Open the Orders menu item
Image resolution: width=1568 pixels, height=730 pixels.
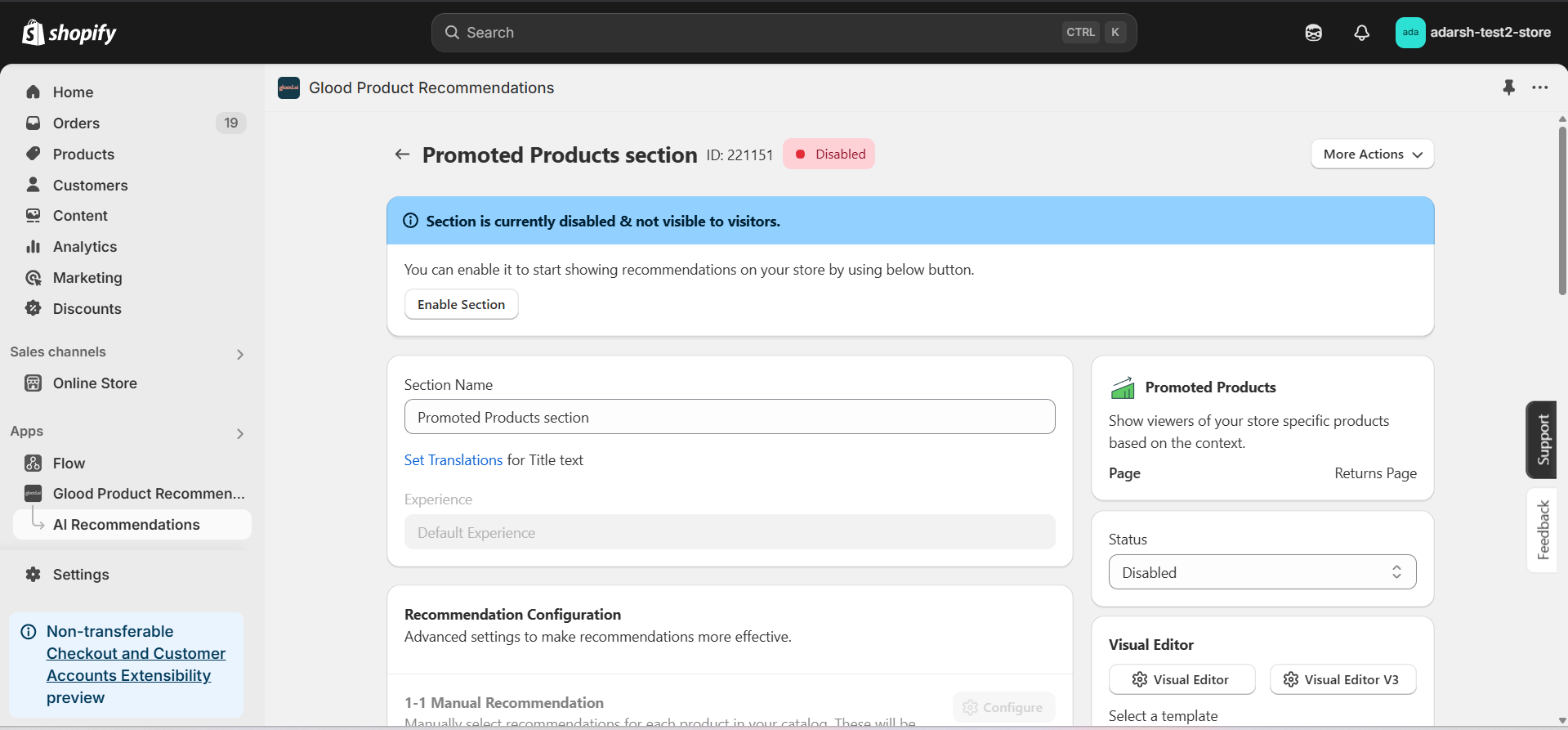pyautogui.click(x=76, y=123)
